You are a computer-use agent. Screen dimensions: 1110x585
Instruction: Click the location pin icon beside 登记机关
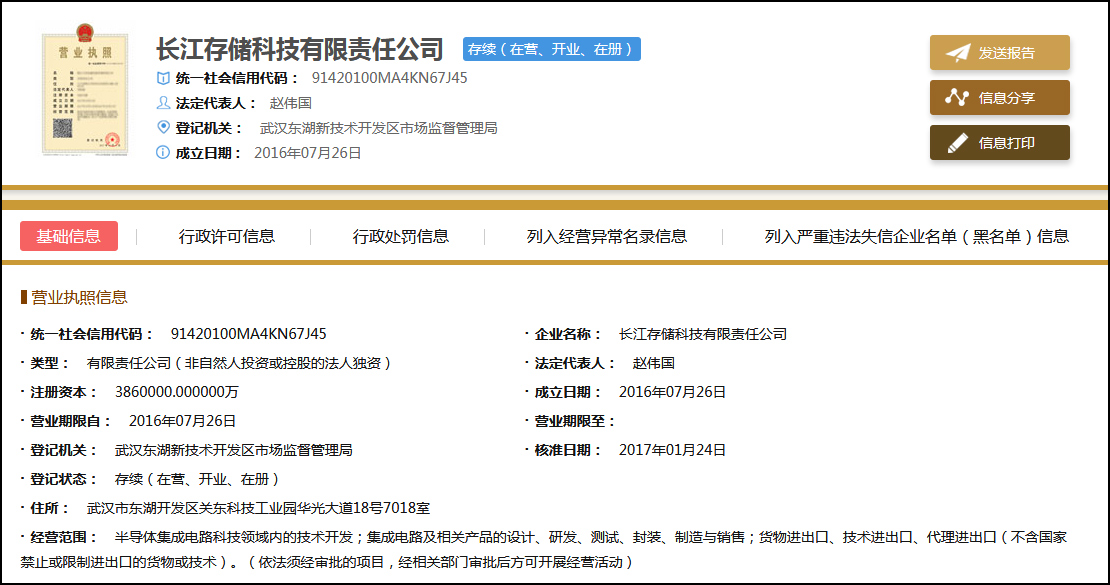163,128
